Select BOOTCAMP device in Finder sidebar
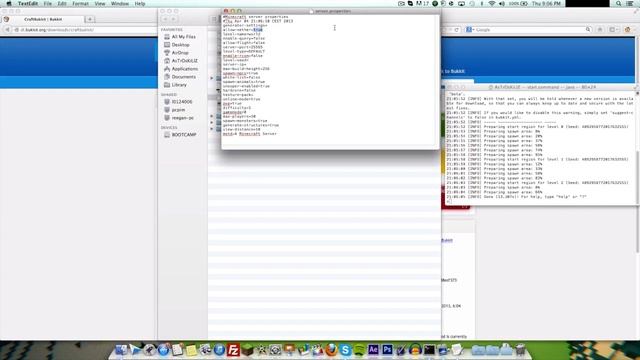Screen dimensions: 640x360 (184, 135)
